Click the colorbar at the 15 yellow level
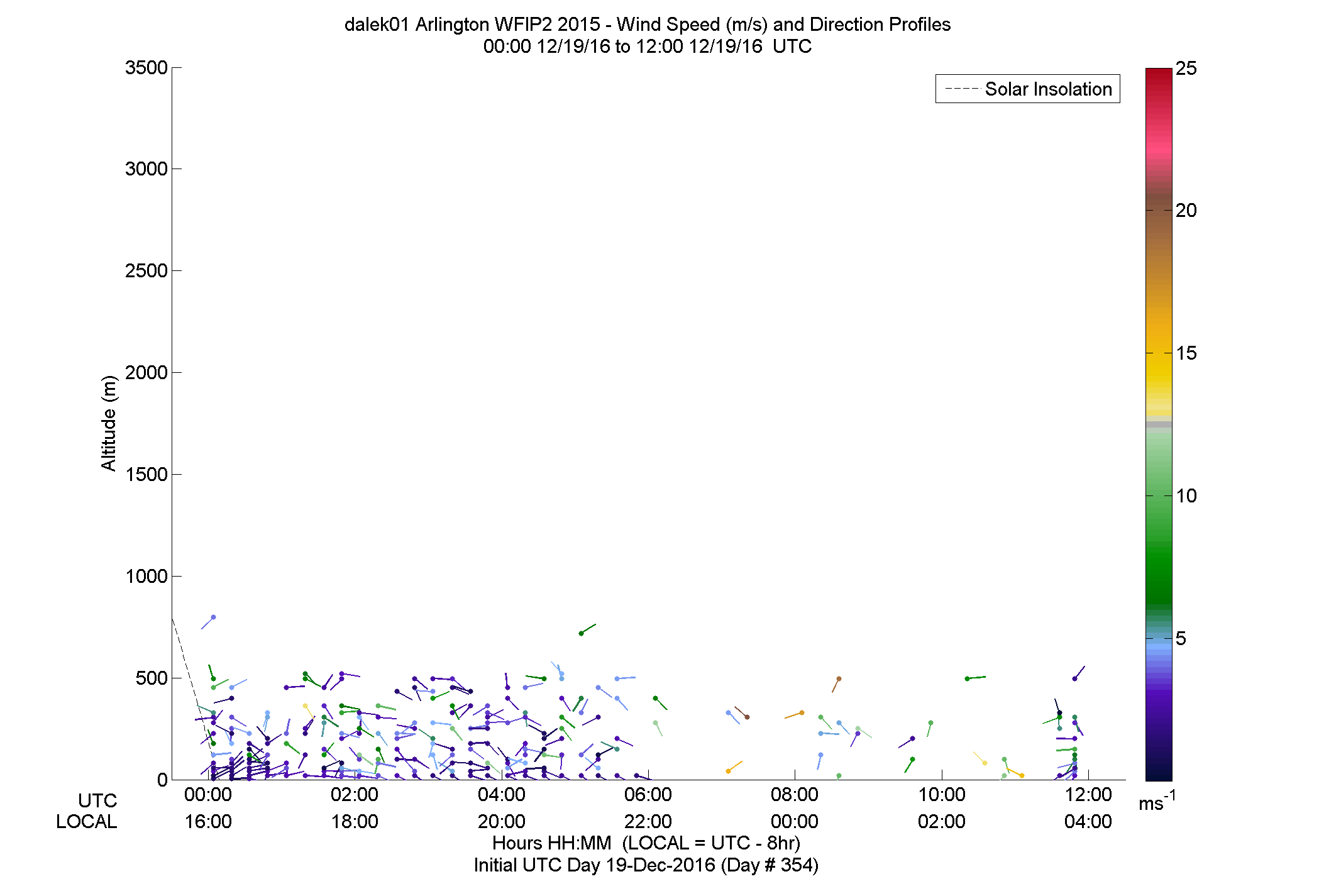Image resolution: width=1319 pixels, height=896 pixels. click(x=1159, y=353)
